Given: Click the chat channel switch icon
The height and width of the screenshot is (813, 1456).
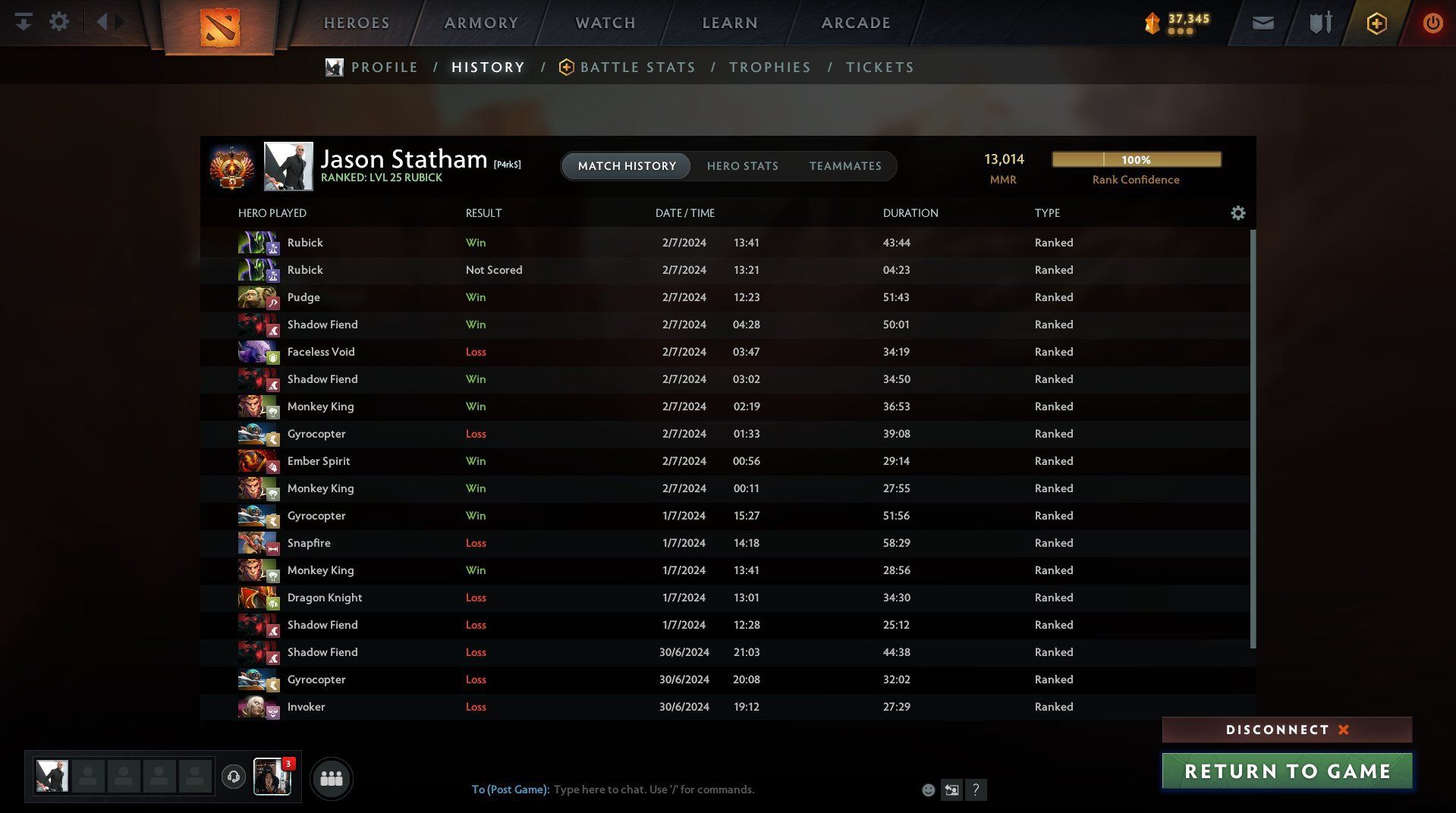Looking at the screenshot, I should pyautogui.click(x=951, y=790).
